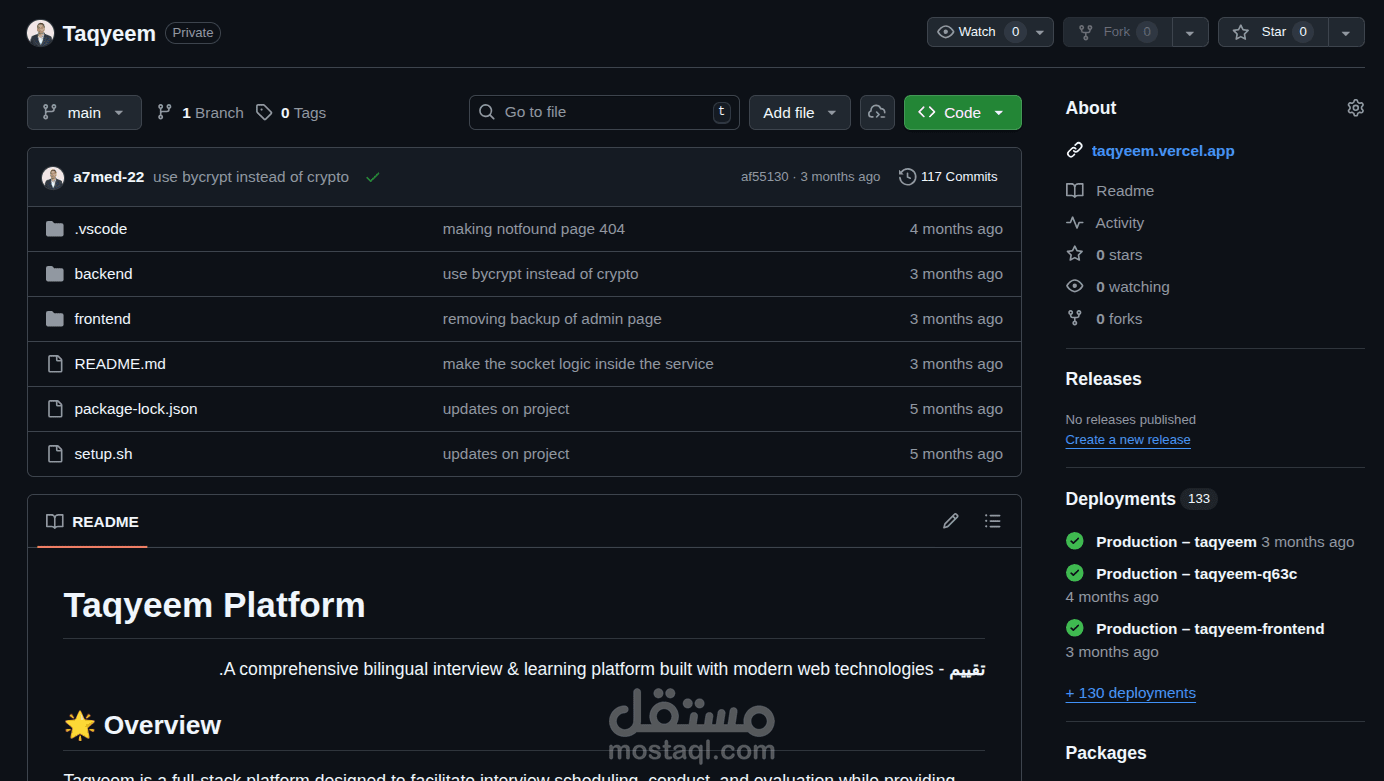This screenshot has width=1384, height=781.
Task: Open the frontend folder name
Action: point(103,319)
